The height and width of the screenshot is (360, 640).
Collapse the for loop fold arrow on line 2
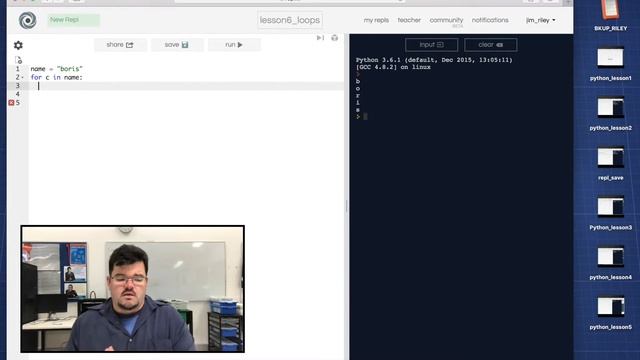click(22, 77)
